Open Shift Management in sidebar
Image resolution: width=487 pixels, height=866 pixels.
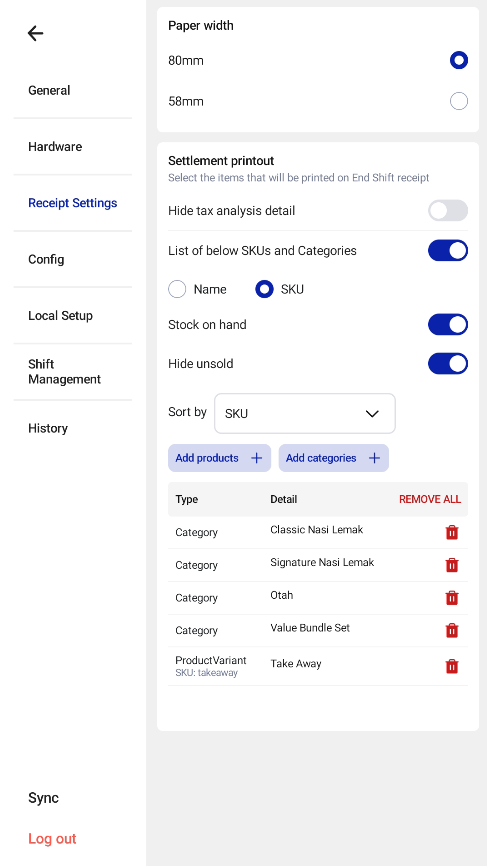point(65,372)
